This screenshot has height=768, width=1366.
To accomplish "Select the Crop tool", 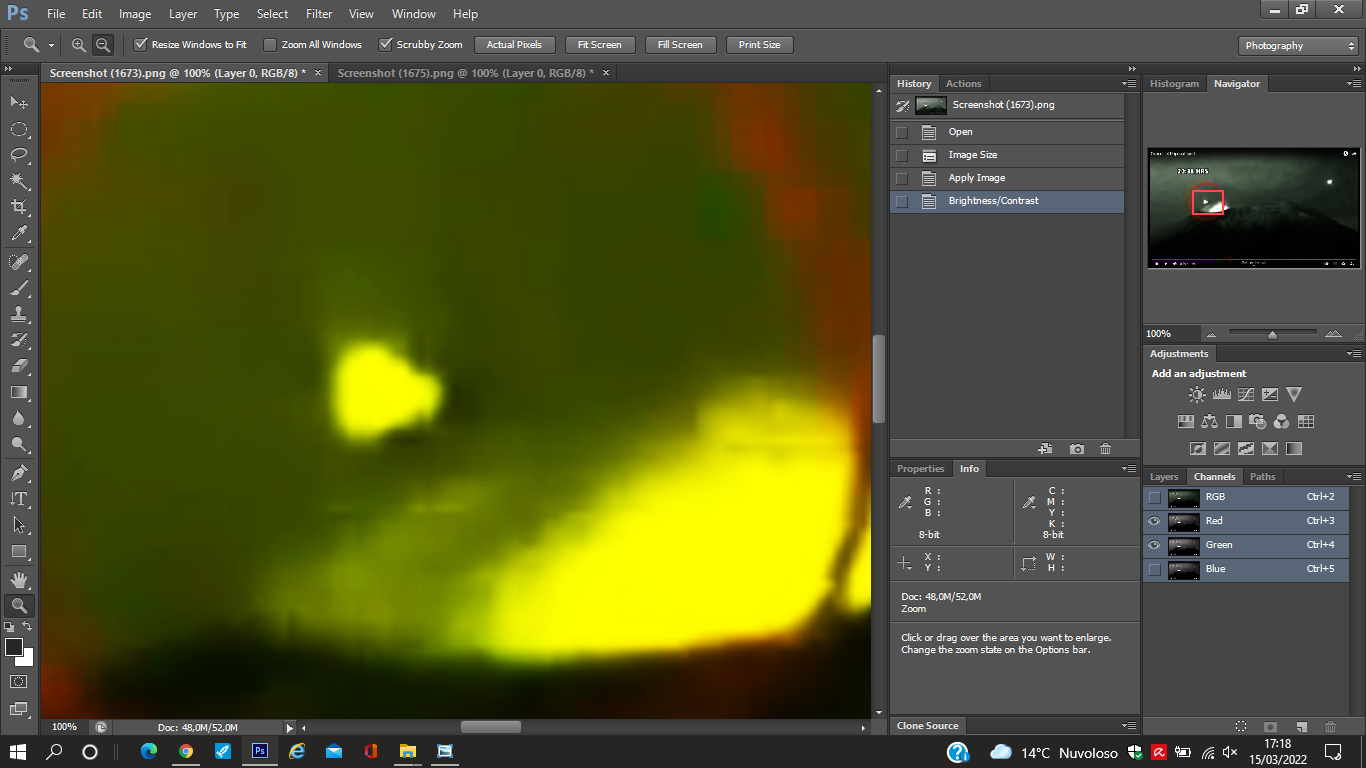I will click(19, 207).
